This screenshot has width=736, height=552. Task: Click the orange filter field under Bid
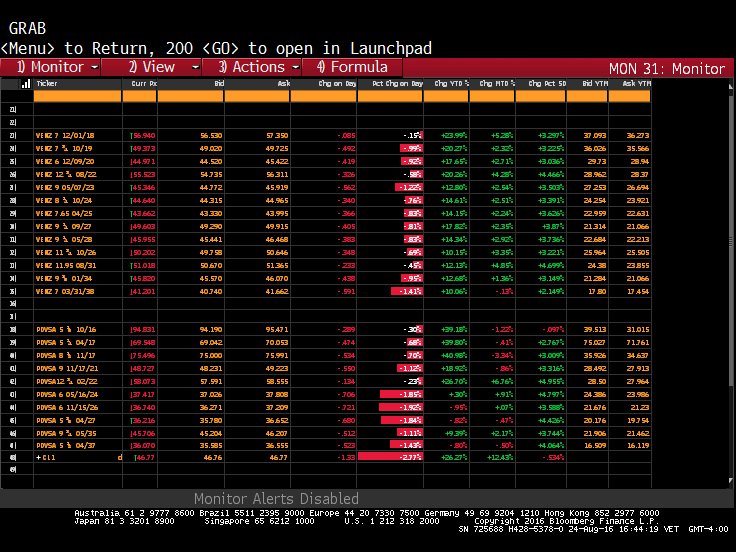pos(191,96)
